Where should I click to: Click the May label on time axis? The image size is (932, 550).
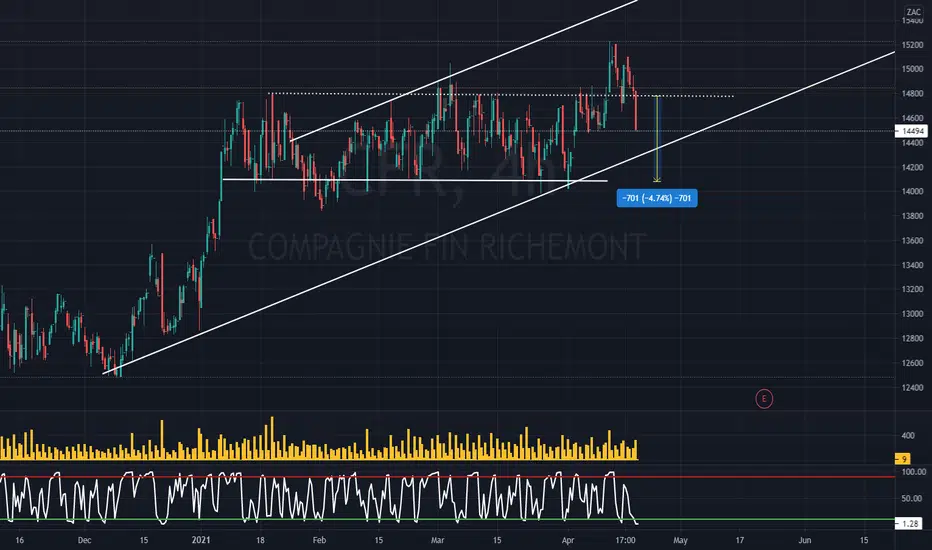[680, 540]
